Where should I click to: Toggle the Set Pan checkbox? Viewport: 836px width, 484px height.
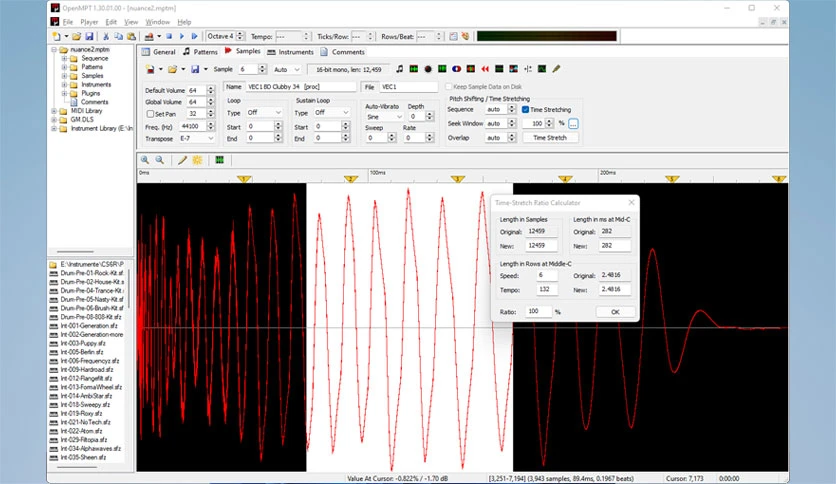150,114
